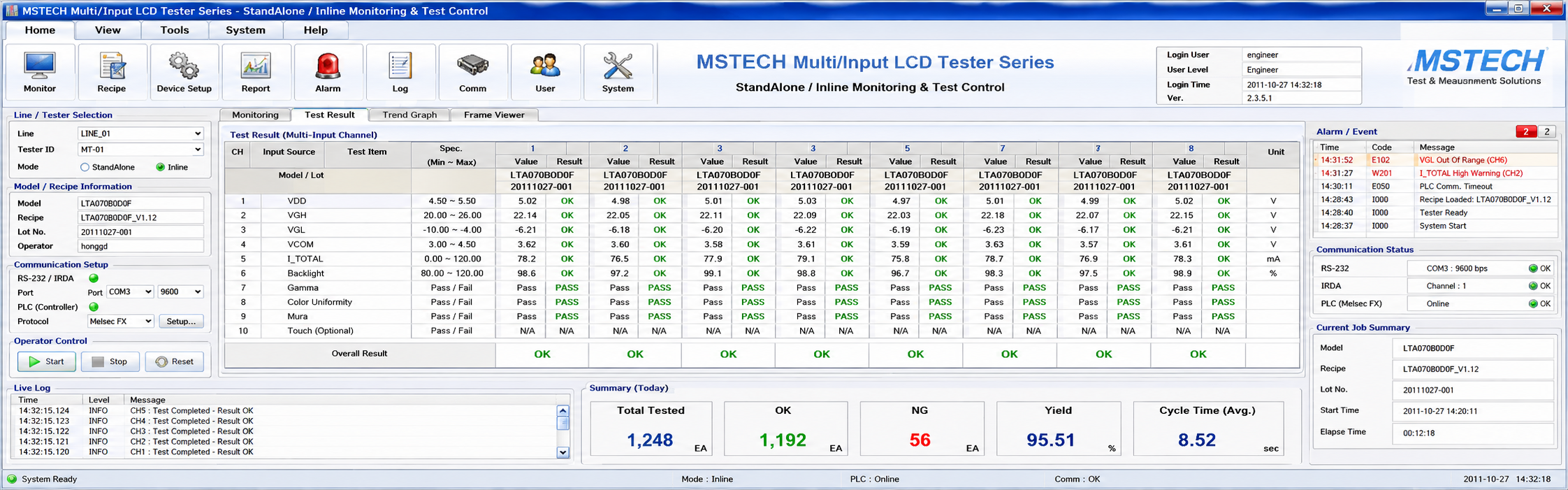The width and height of the screenshot is (1568, 490).
Task: Select event row System Start
Action: pos(1435,226)
